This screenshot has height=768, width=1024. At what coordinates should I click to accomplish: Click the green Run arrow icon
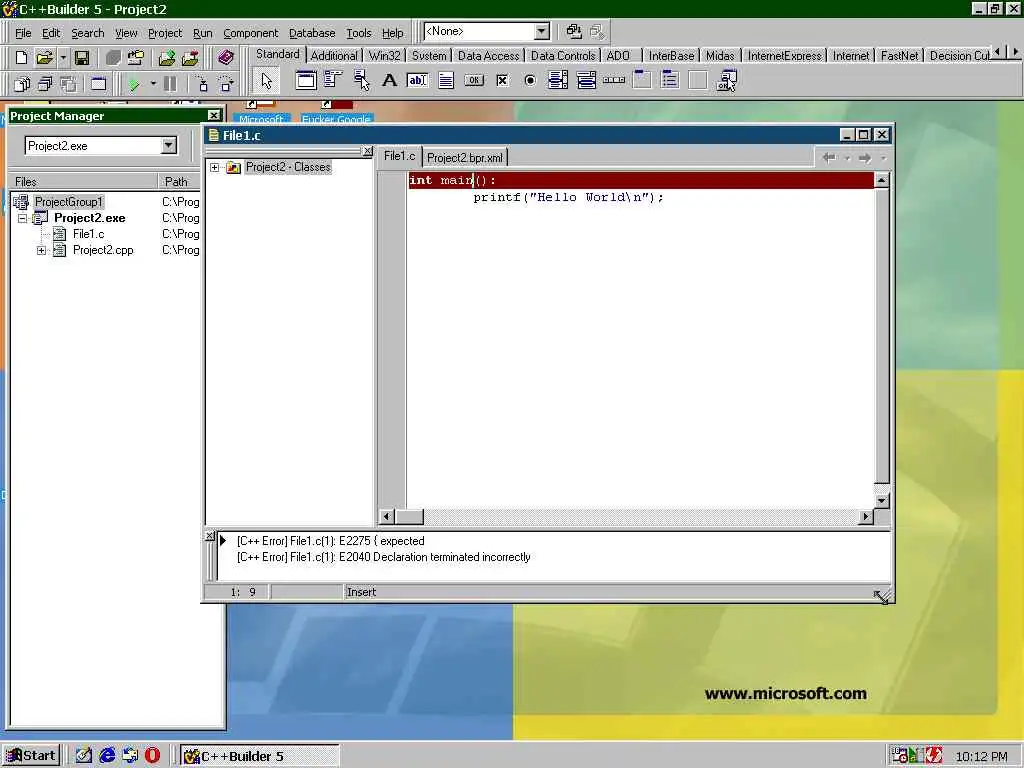point(134,84)
